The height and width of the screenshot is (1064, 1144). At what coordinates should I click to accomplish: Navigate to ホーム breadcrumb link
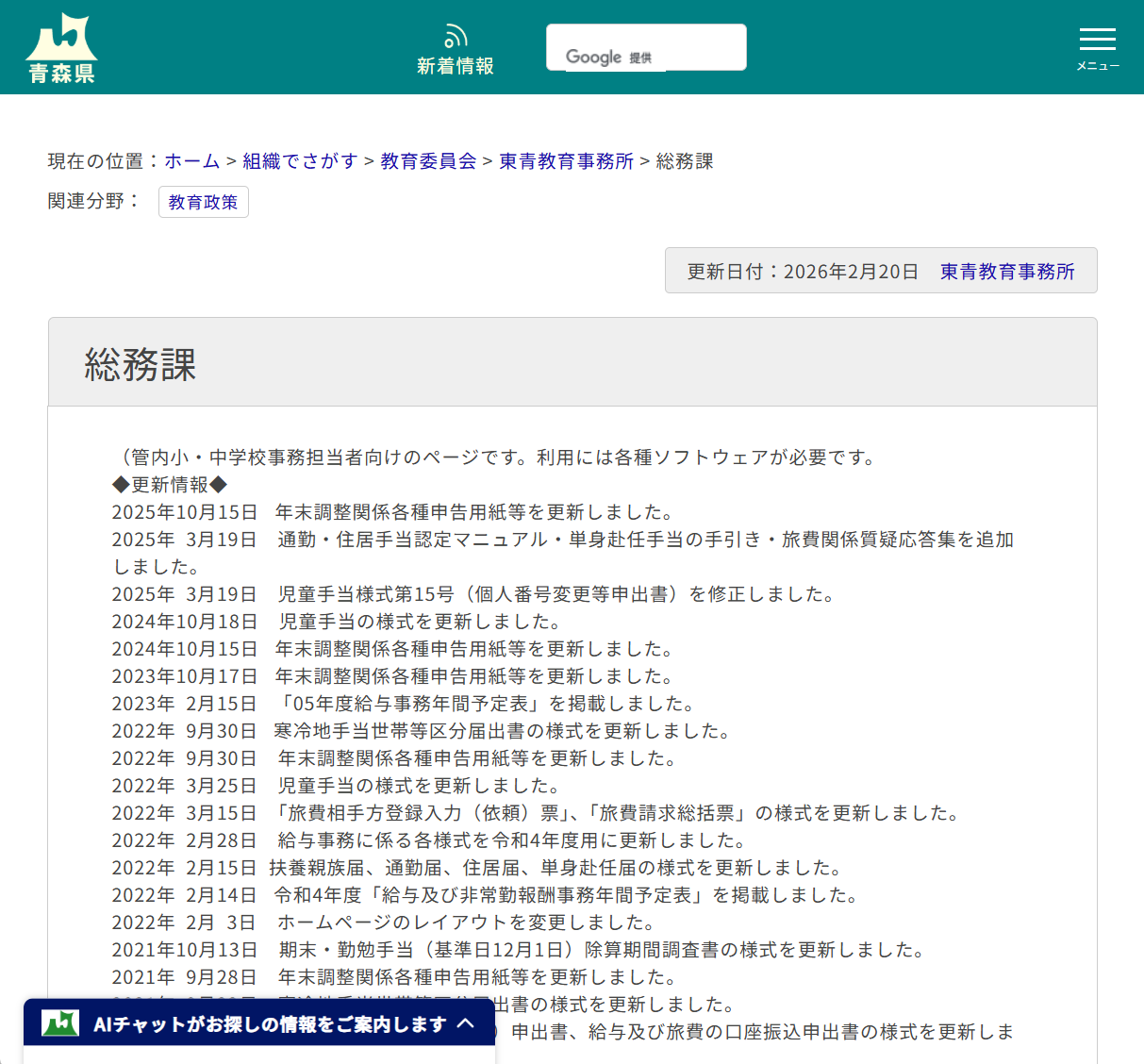click(191, 161)
